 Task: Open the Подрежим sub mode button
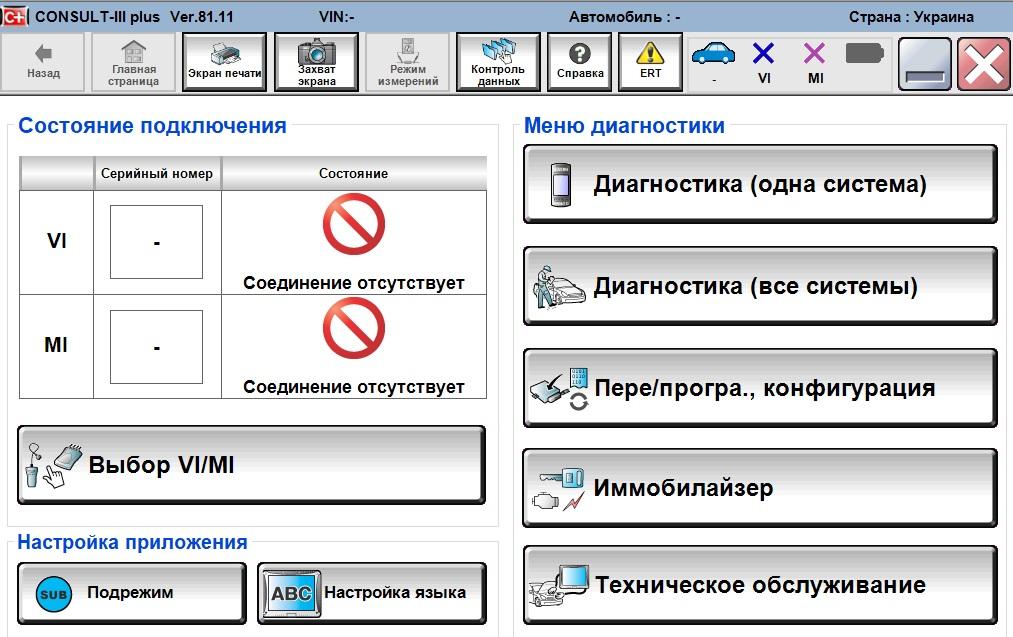coord(132,593)
